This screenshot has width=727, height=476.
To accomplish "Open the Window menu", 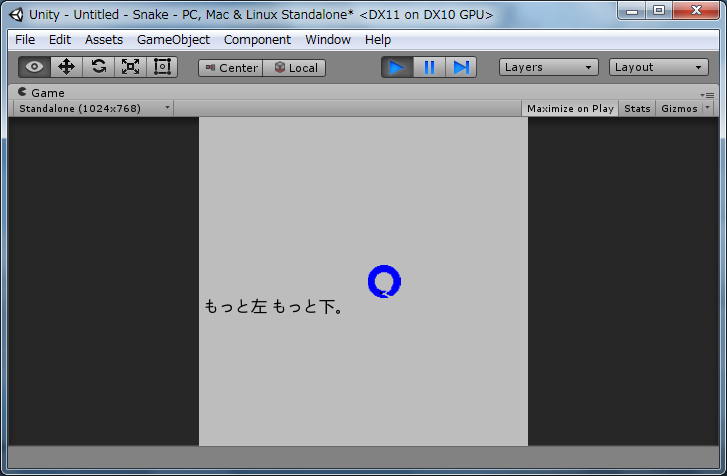I will click(x=328, y=40).
